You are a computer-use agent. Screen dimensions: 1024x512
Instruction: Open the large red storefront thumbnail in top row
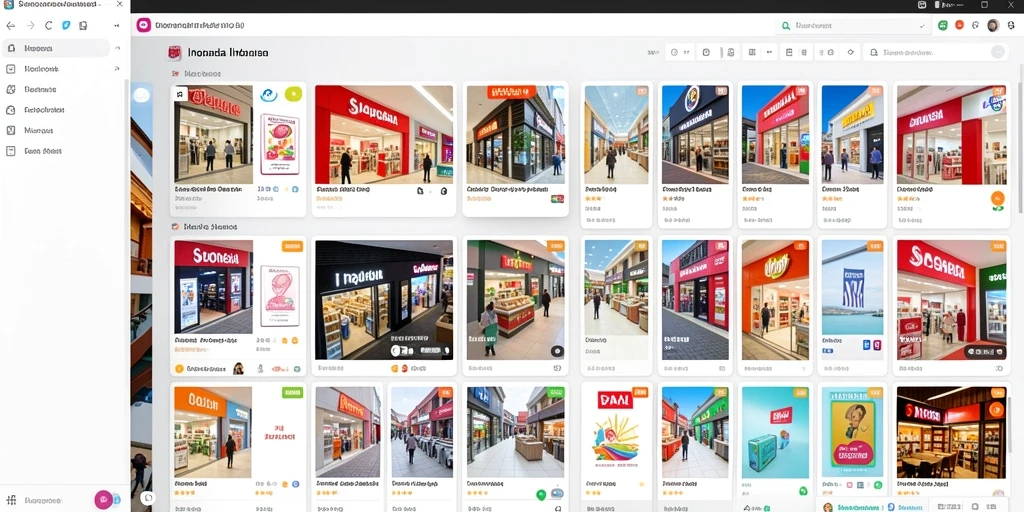coord(384,135)
